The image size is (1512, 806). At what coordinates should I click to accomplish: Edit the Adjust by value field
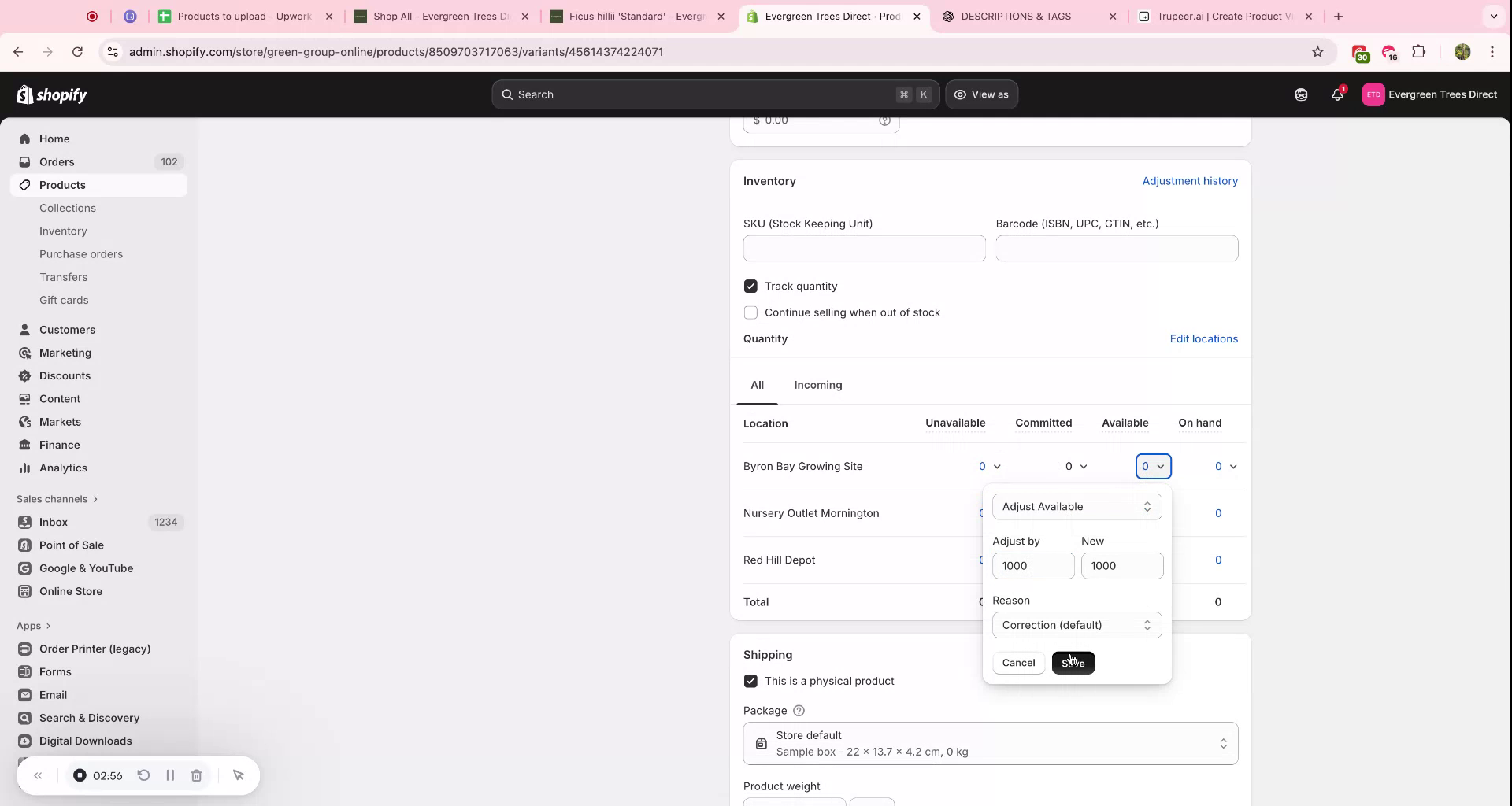pyautogui.click(x=1033, y=565)
